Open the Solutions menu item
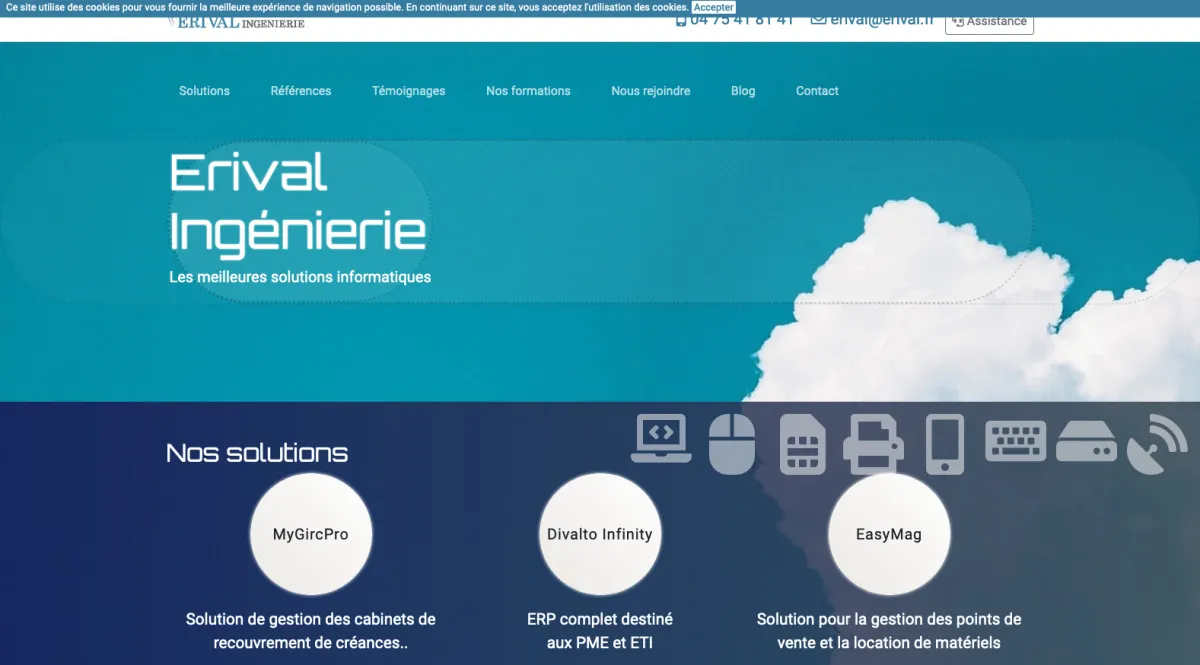Viewport: 1200px width, 665px height. pyautogui.click(x=204, y=91)
